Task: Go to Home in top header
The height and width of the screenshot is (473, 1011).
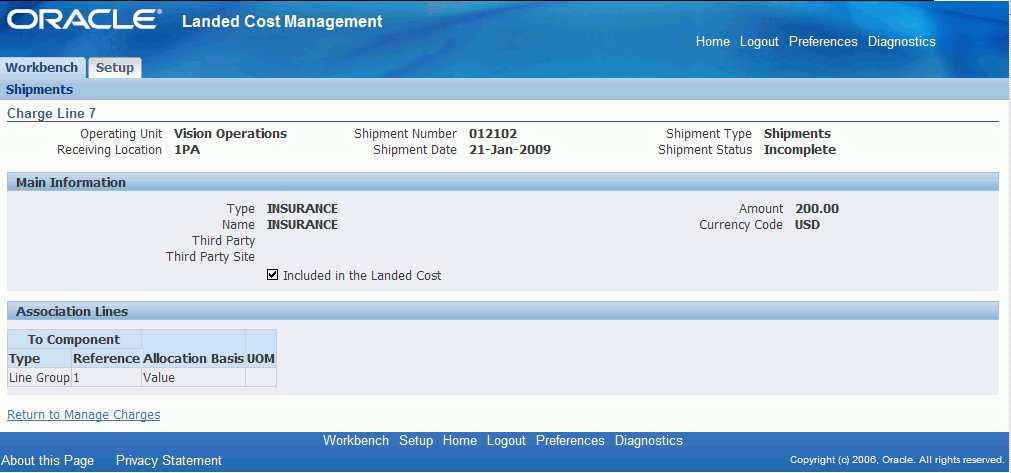Action: coord(712,42)
